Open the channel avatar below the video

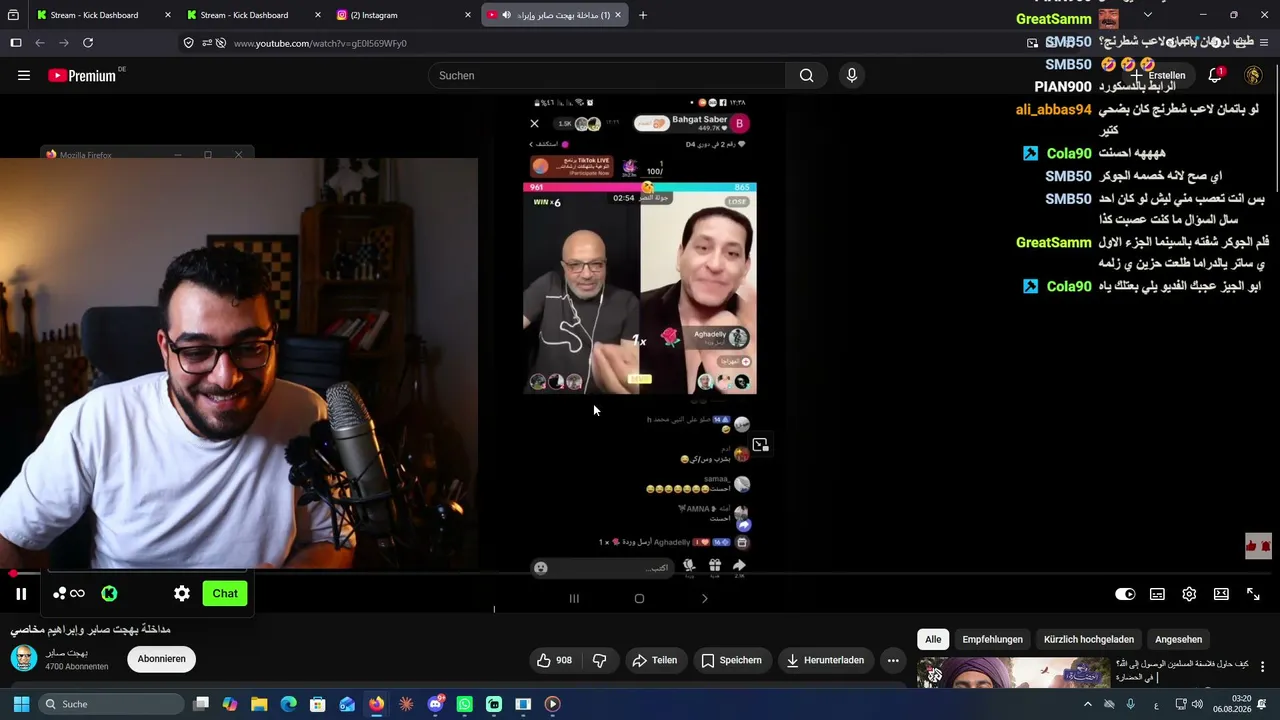[x=24, y=658]
